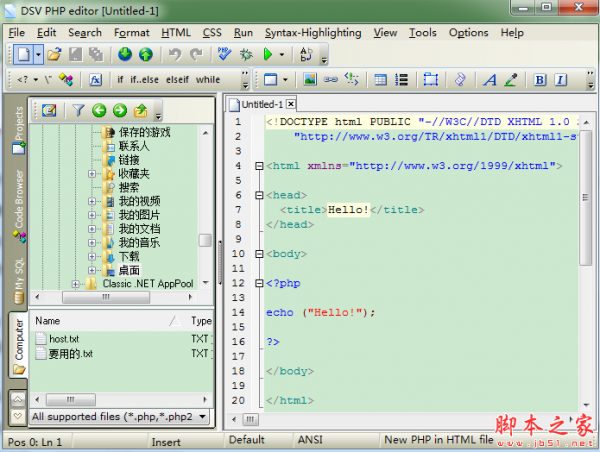
Task: Insert the while code snippet button
Action: (x=208, y=79)
